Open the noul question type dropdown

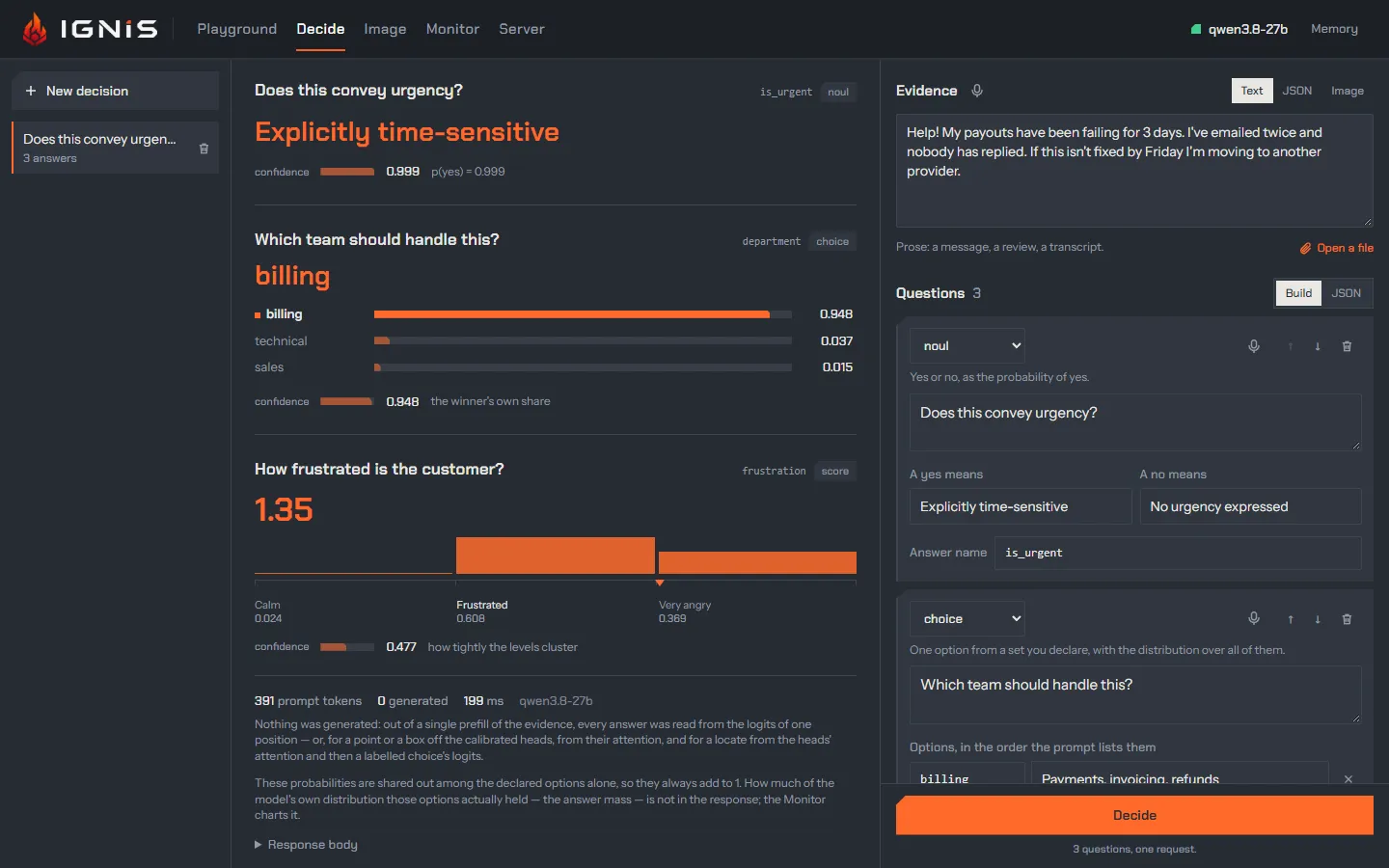pyautogui.click(x=967, y=346)
